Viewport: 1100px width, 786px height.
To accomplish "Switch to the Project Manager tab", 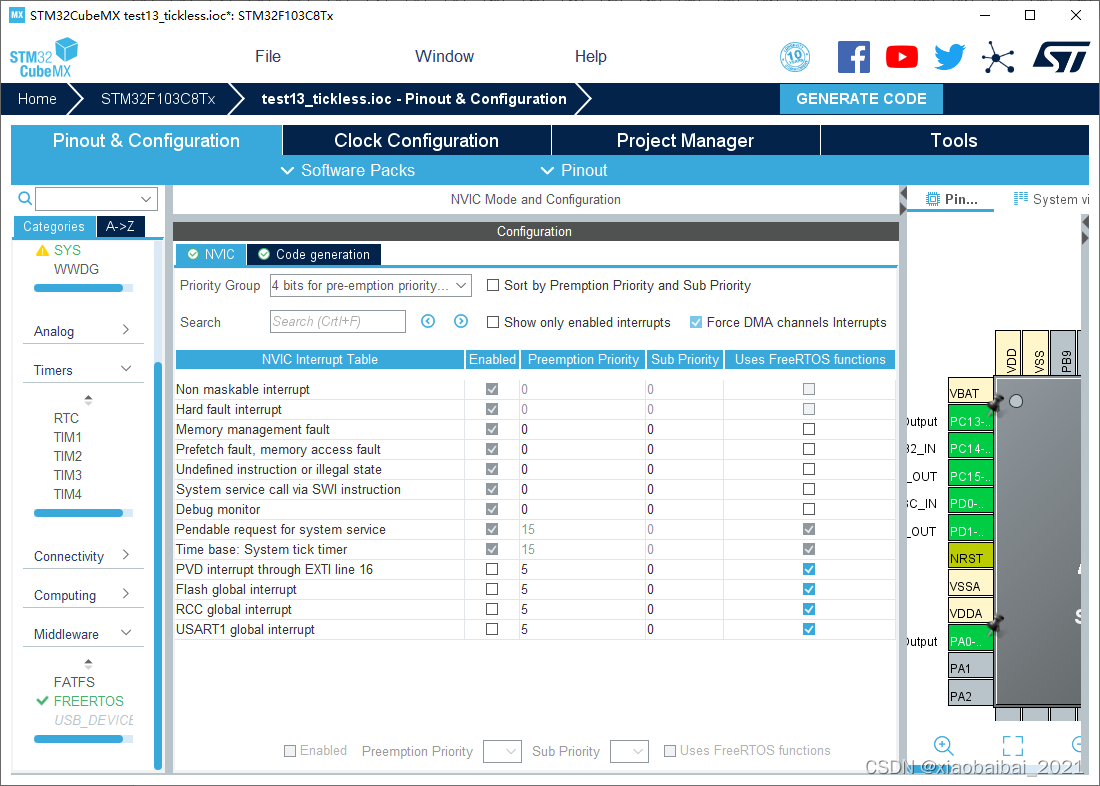I will [685, 140].
